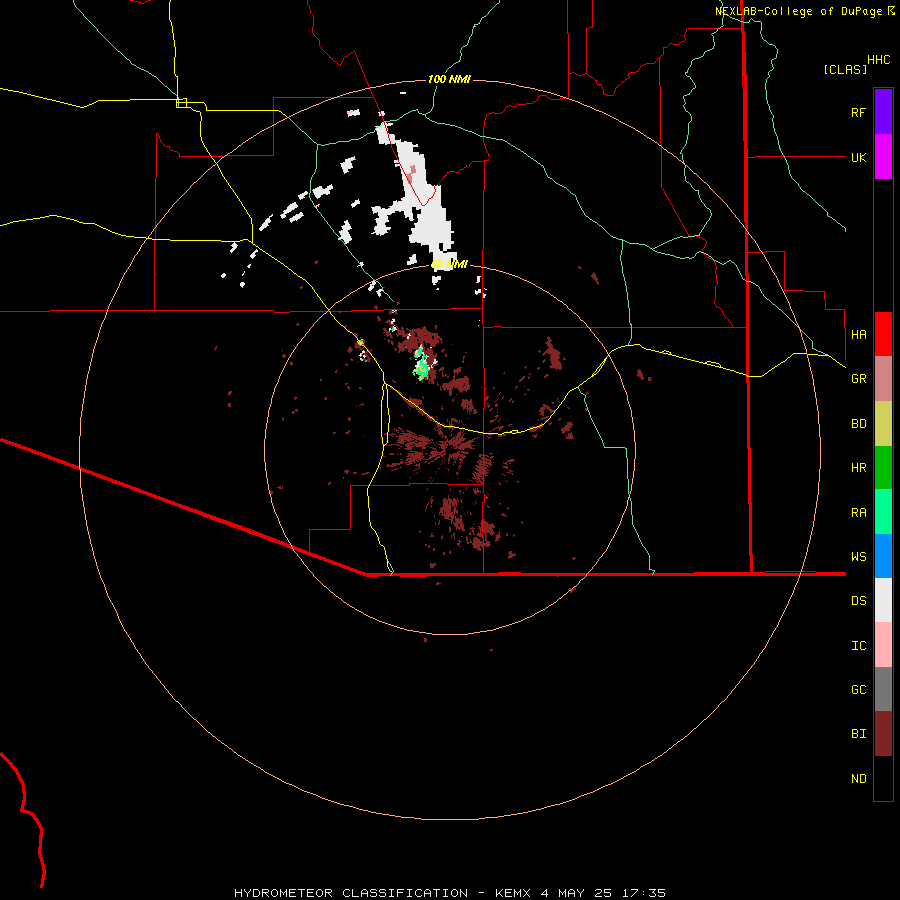Click the IC legend label

pos(858,646)
